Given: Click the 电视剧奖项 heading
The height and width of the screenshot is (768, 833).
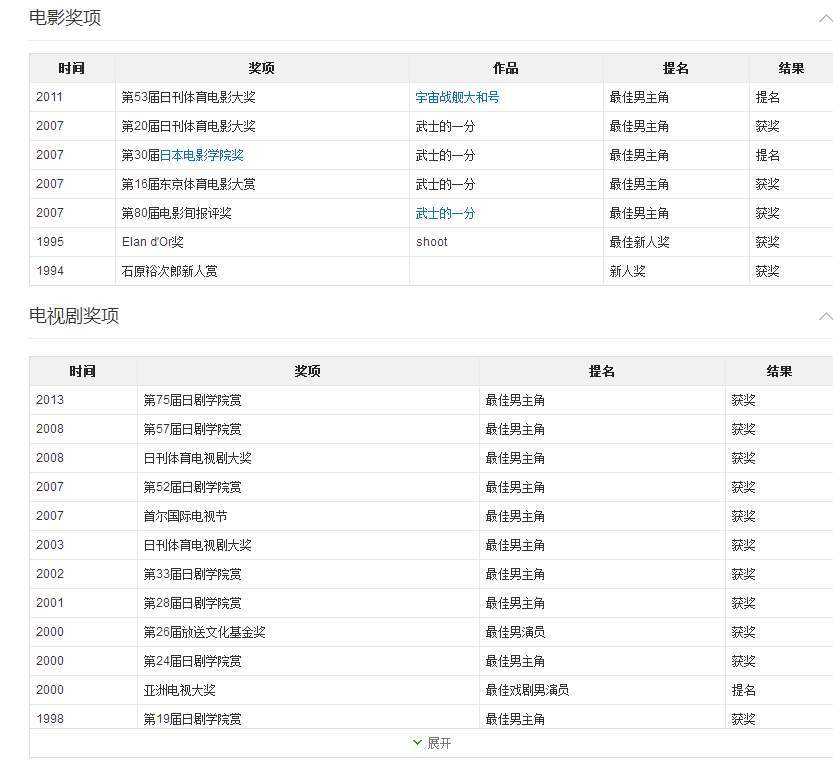Looking at the screenshot, I should point(74,315).
